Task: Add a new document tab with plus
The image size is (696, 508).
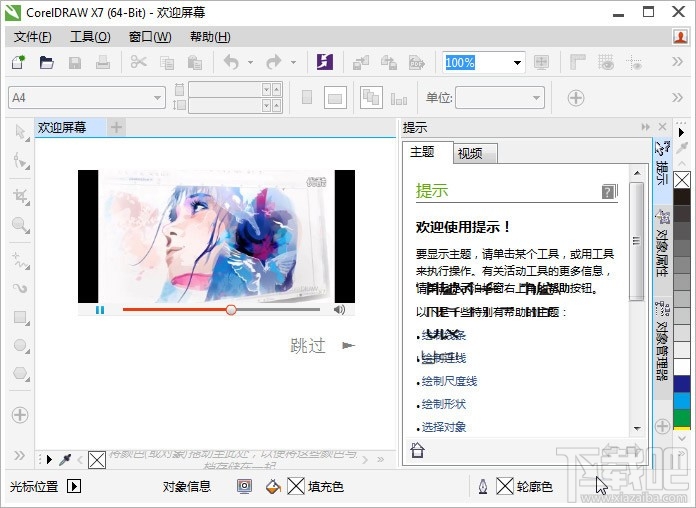Action: coord(116,128)
